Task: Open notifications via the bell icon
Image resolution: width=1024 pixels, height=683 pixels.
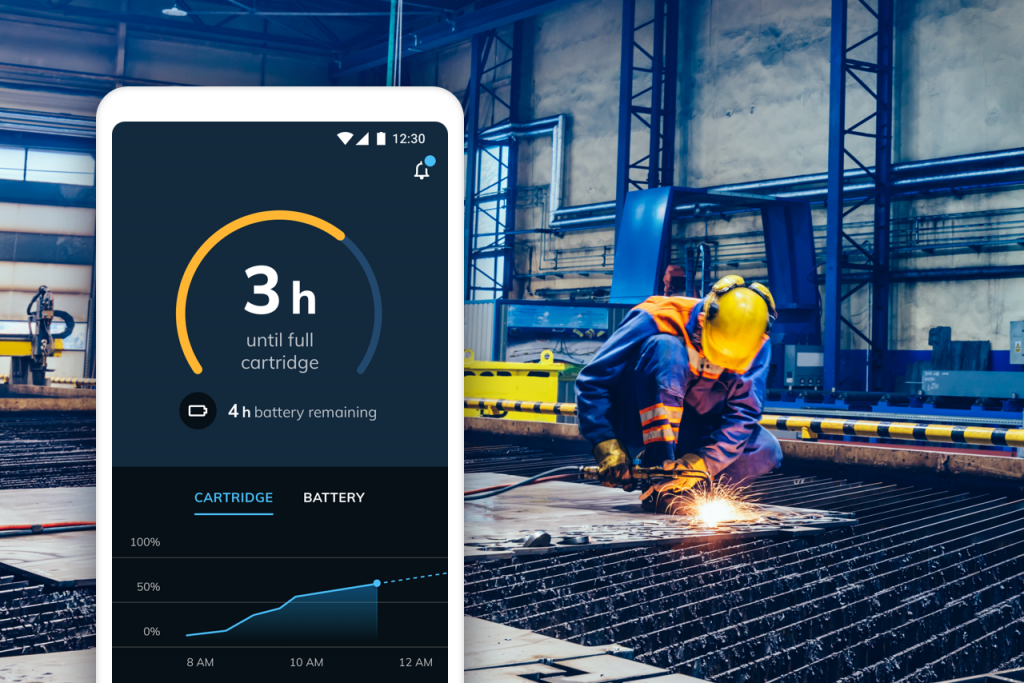Action: tap(423, 170)
